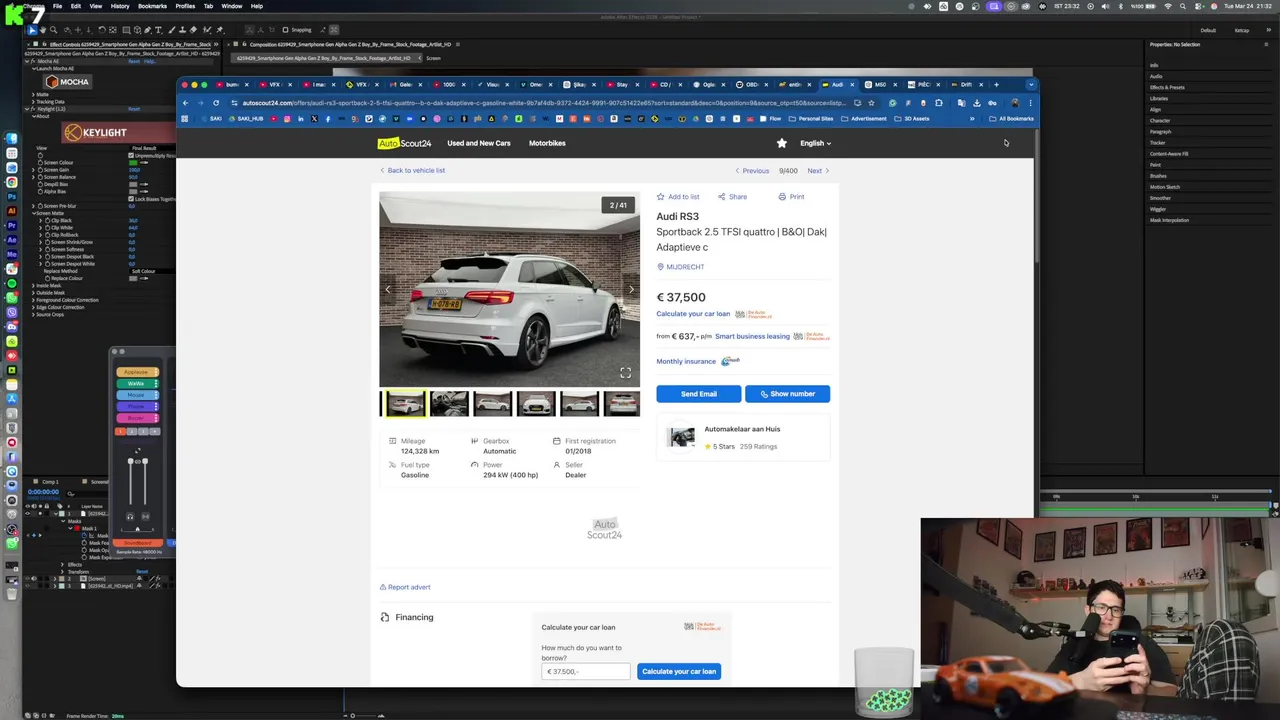
Task: Open the Window menu in menu bar
Action: click(231, 6)
